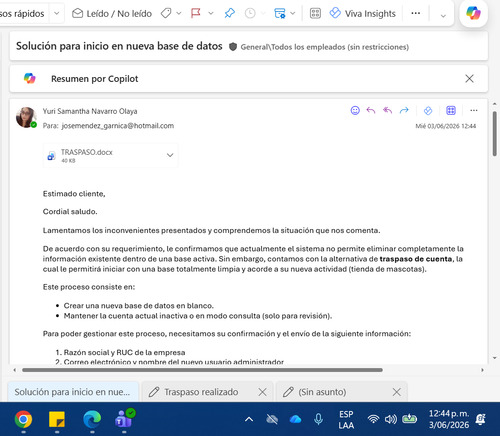This screenshot has height=436, width=500.
Task: Click the message date Mié 03/06/2026 12:44
Action: (445, 126)
